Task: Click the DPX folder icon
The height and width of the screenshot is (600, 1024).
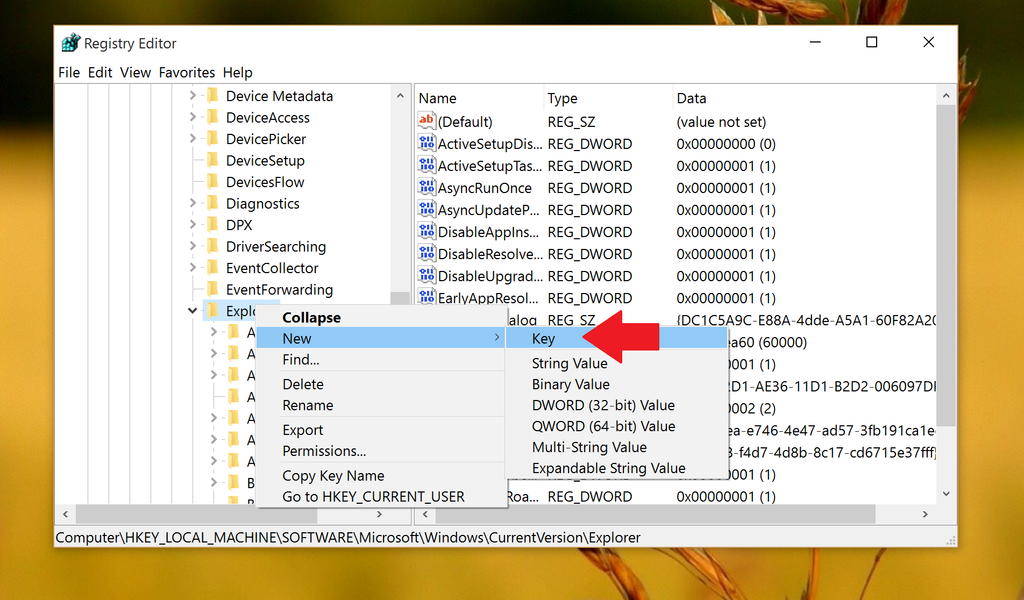Action: (x=213, y=225)
